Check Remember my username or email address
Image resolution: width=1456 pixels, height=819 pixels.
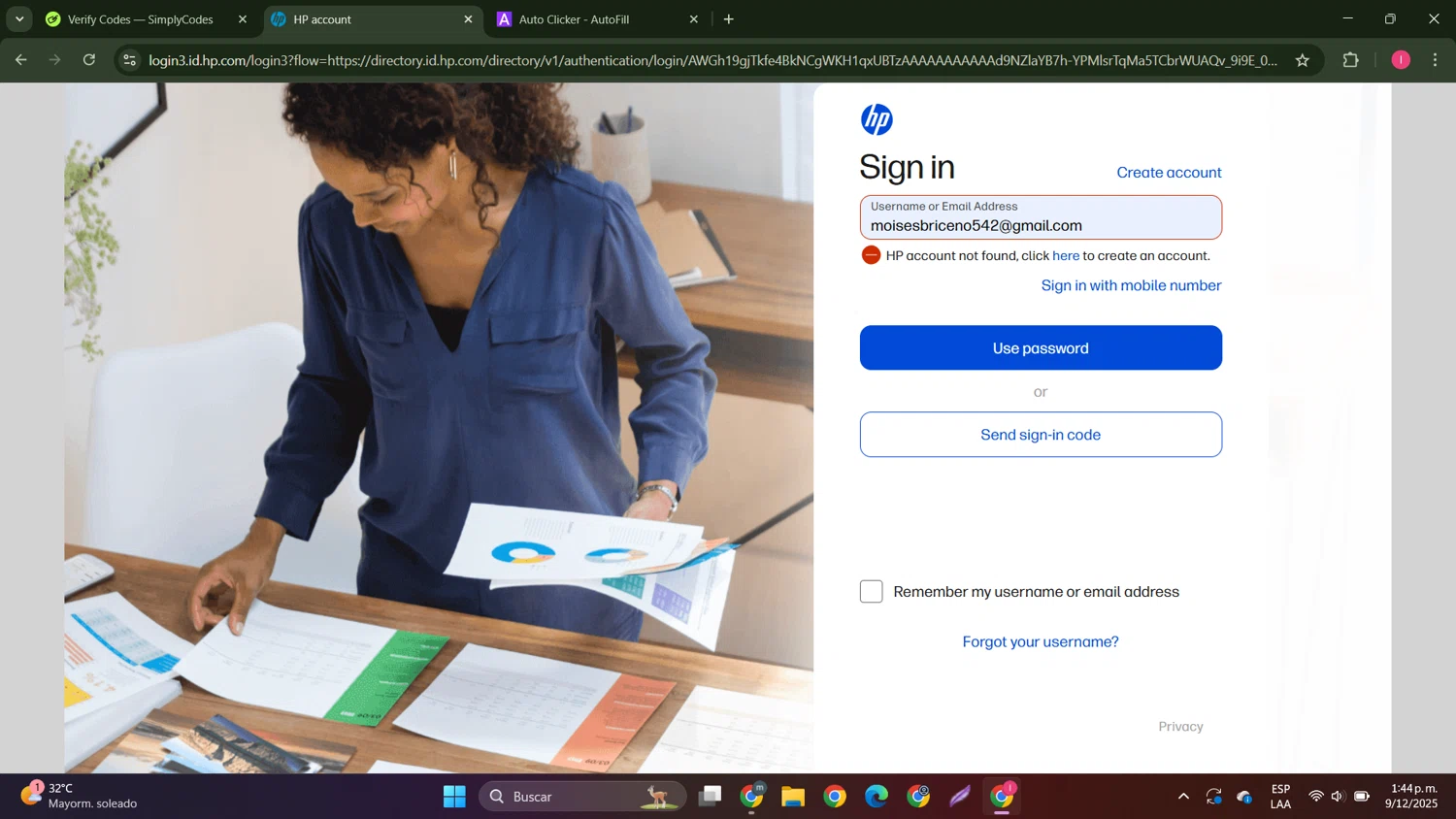(x=871, y=592)
